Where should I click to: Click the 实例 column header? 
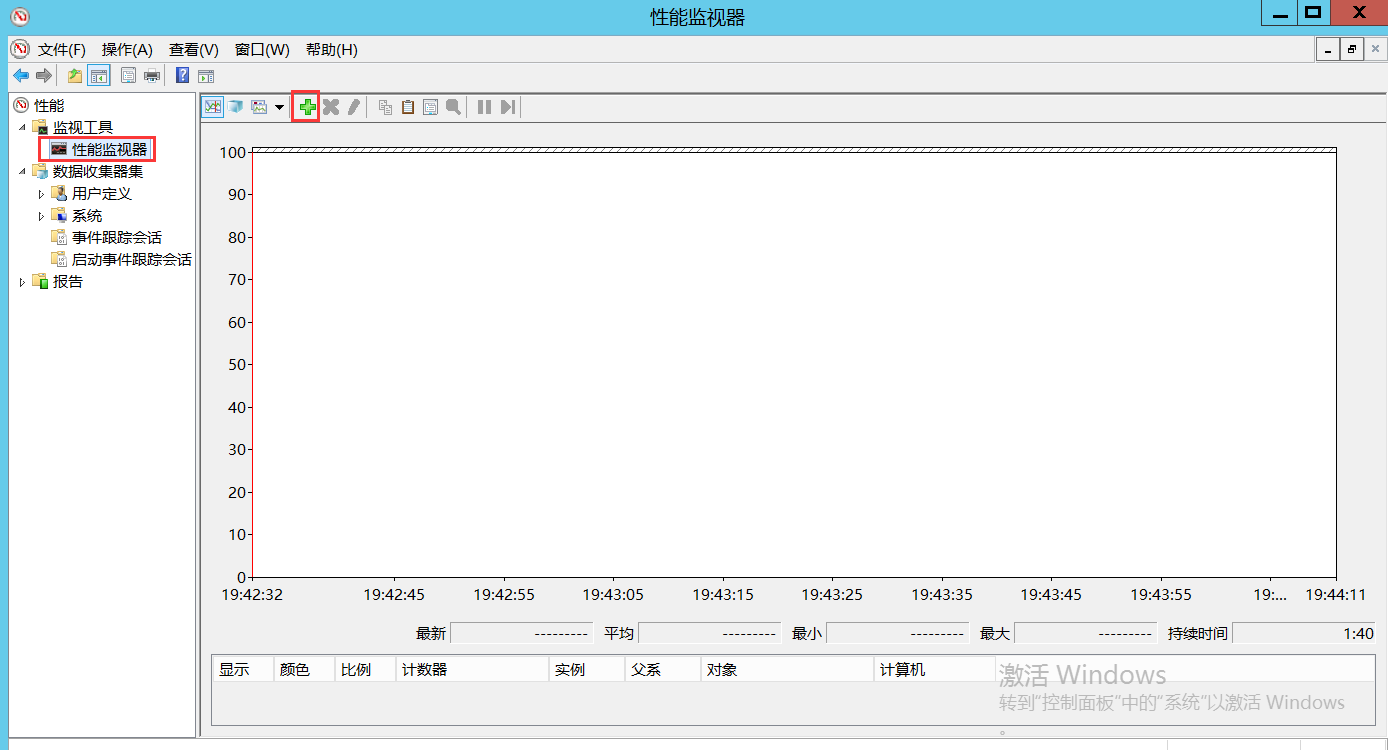(x=587, y=670)
